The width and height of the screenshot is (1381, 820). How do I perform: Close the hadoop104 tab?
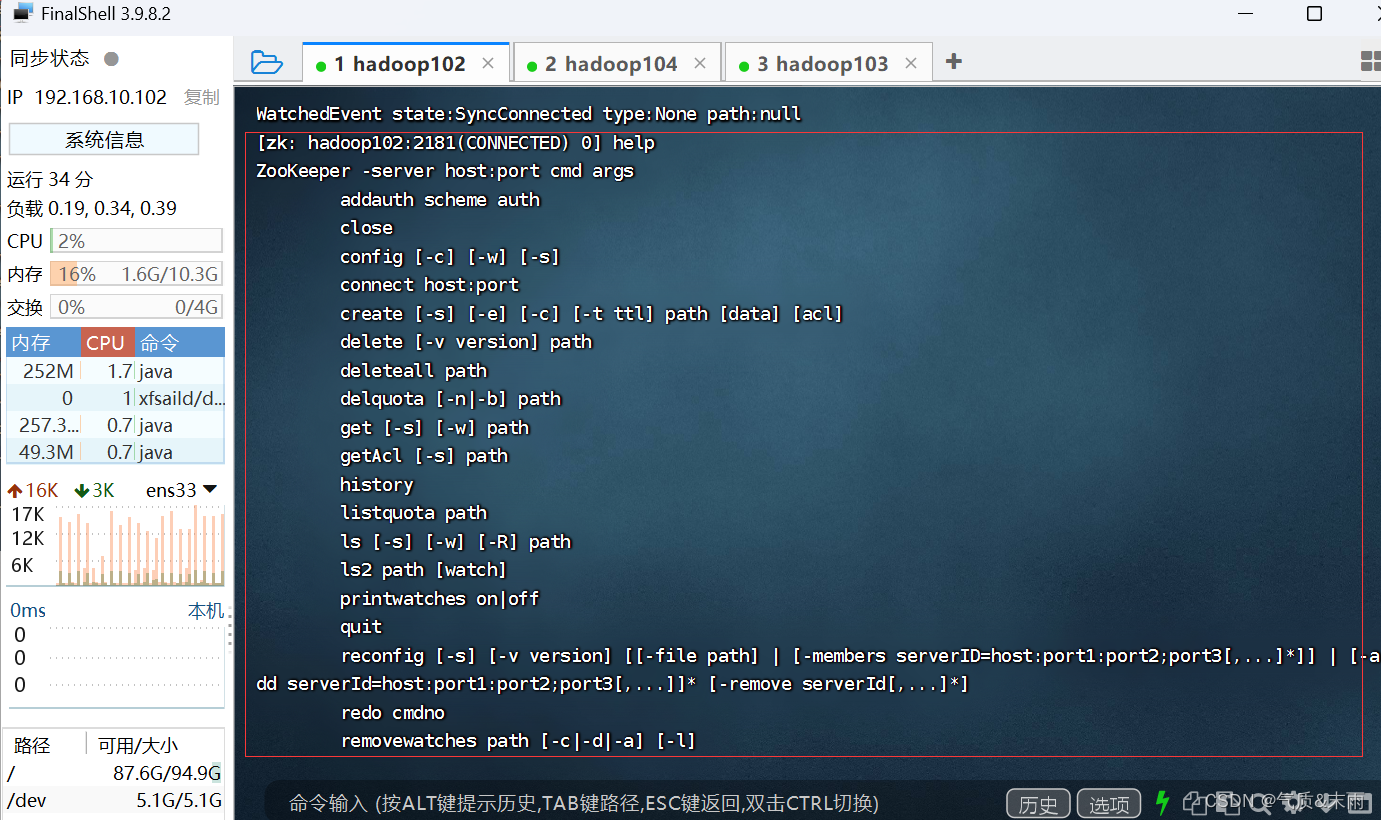pyautogui.click(x=700, y=63)
